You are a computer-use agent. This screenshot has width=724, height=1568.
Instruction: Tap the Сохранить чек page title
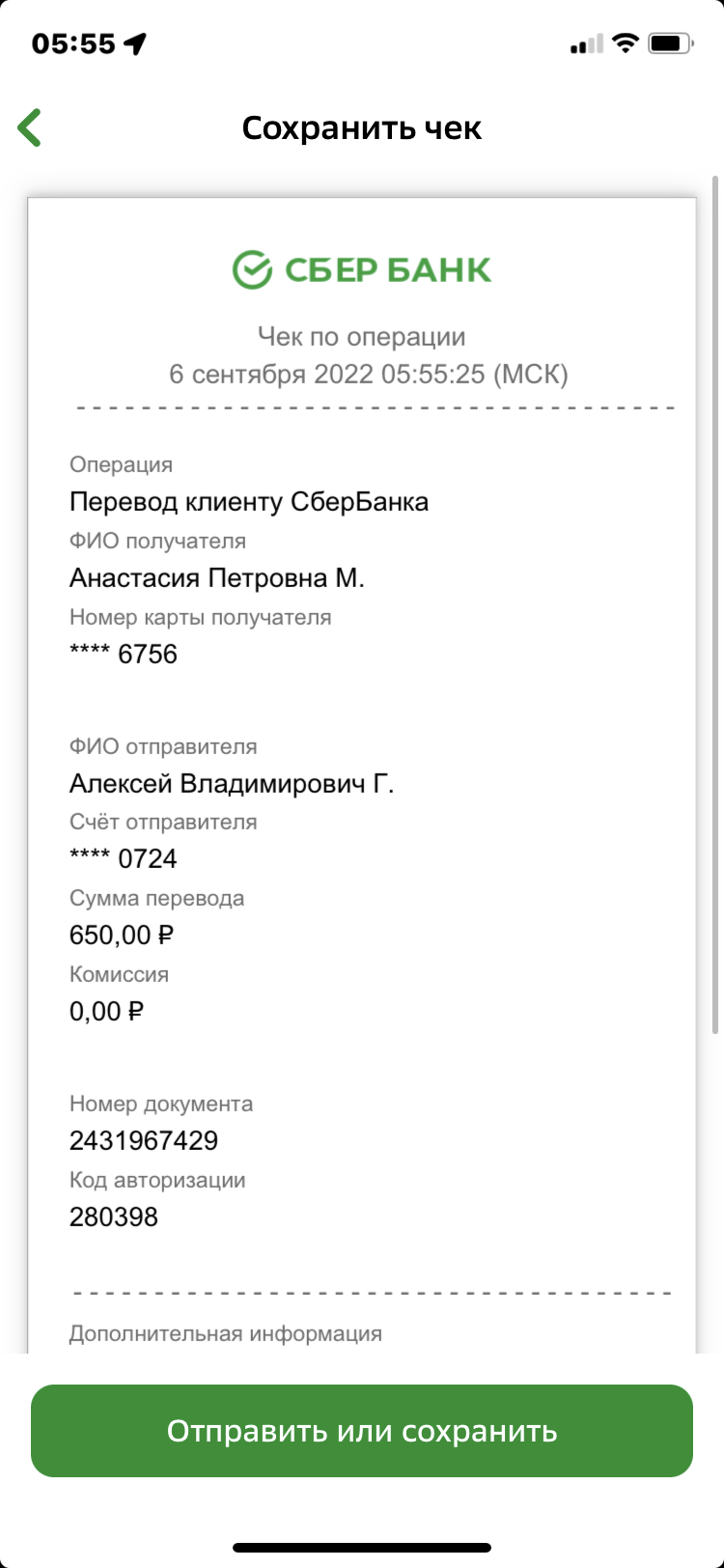click(361, 127)
